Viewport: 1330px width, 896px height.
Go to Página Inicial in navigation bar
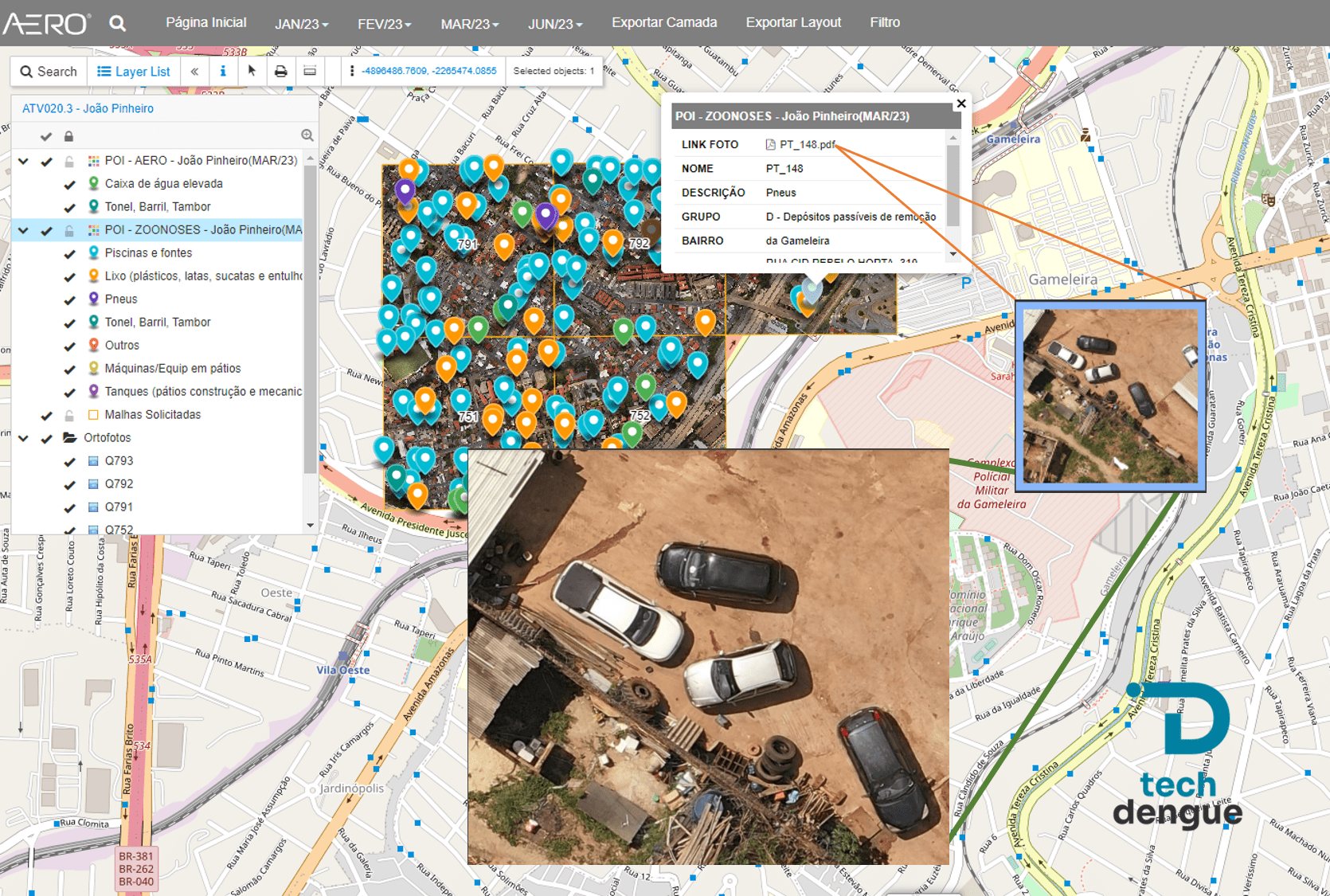pos(205,22)
